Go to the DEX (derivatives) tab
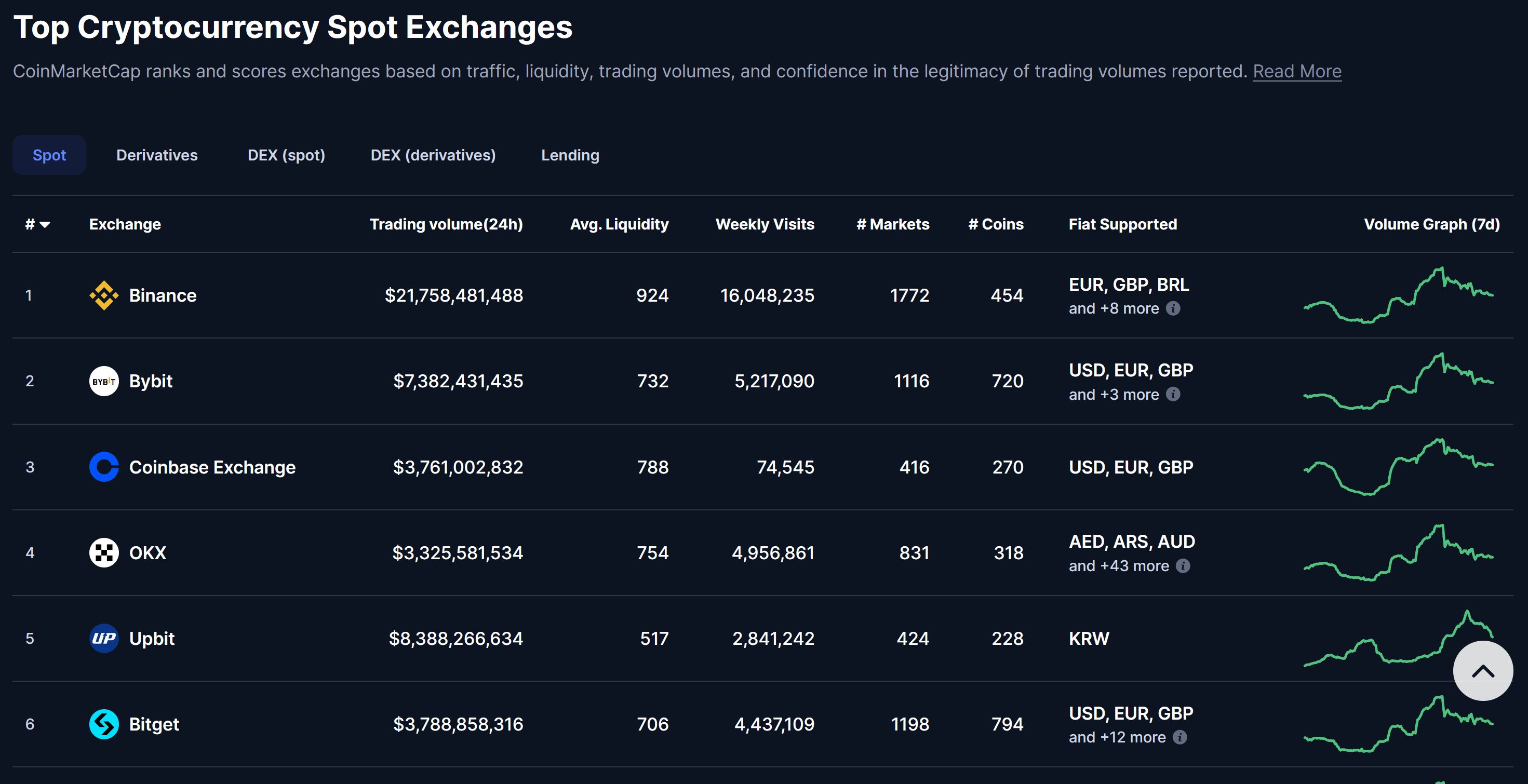 click(433, 155)
